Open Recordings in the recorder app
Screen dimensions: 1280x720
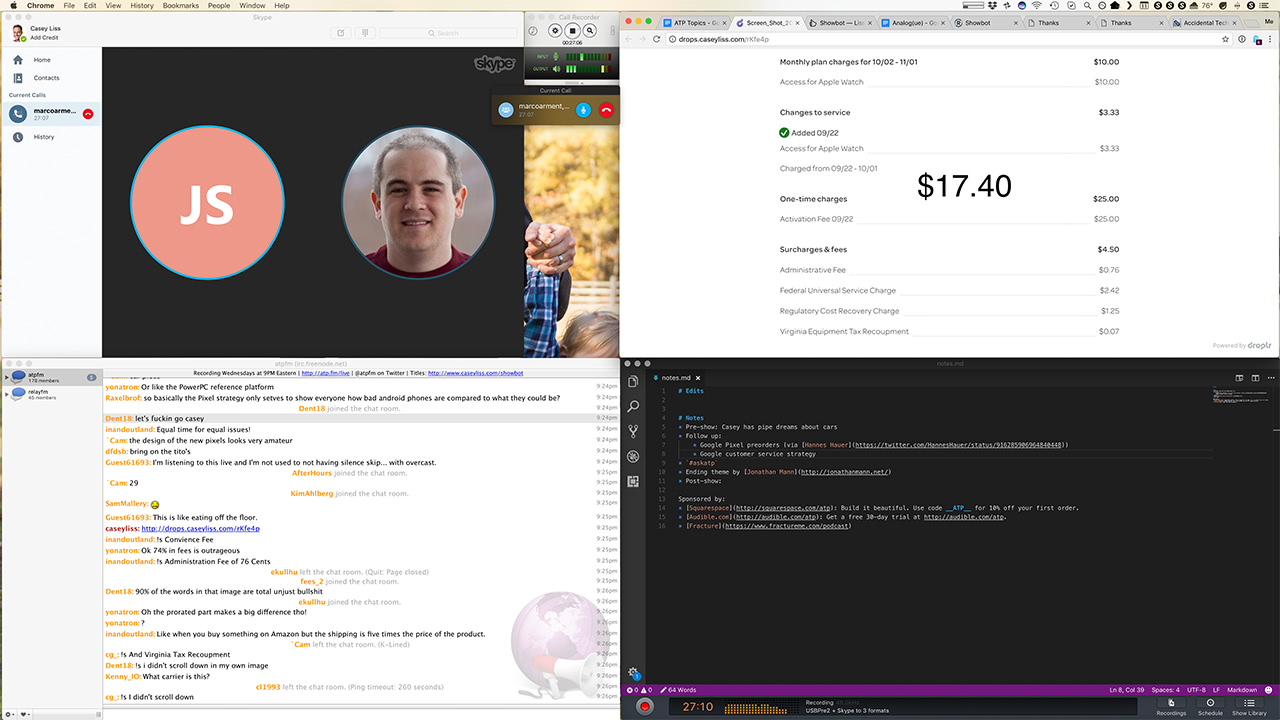pos(1171,707)
